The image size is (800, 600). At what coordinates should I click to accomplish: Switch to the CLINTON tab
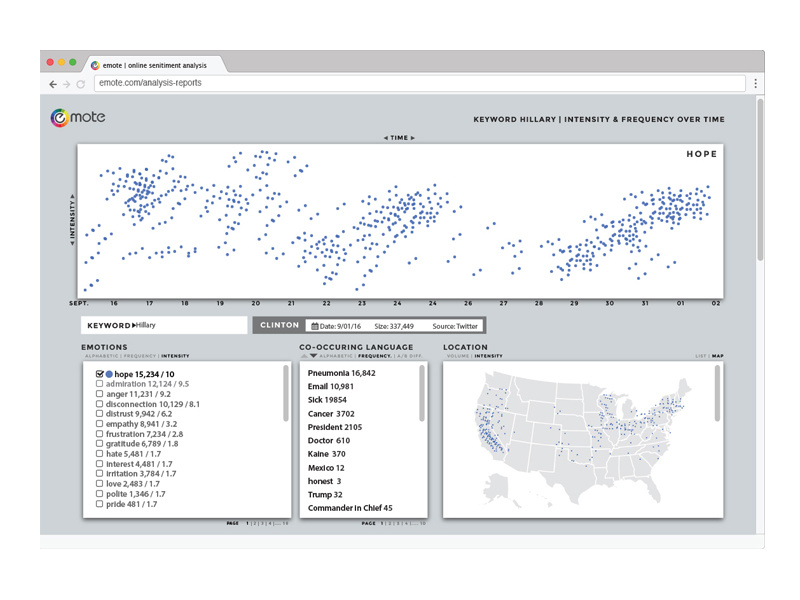(x=278, y=325)
